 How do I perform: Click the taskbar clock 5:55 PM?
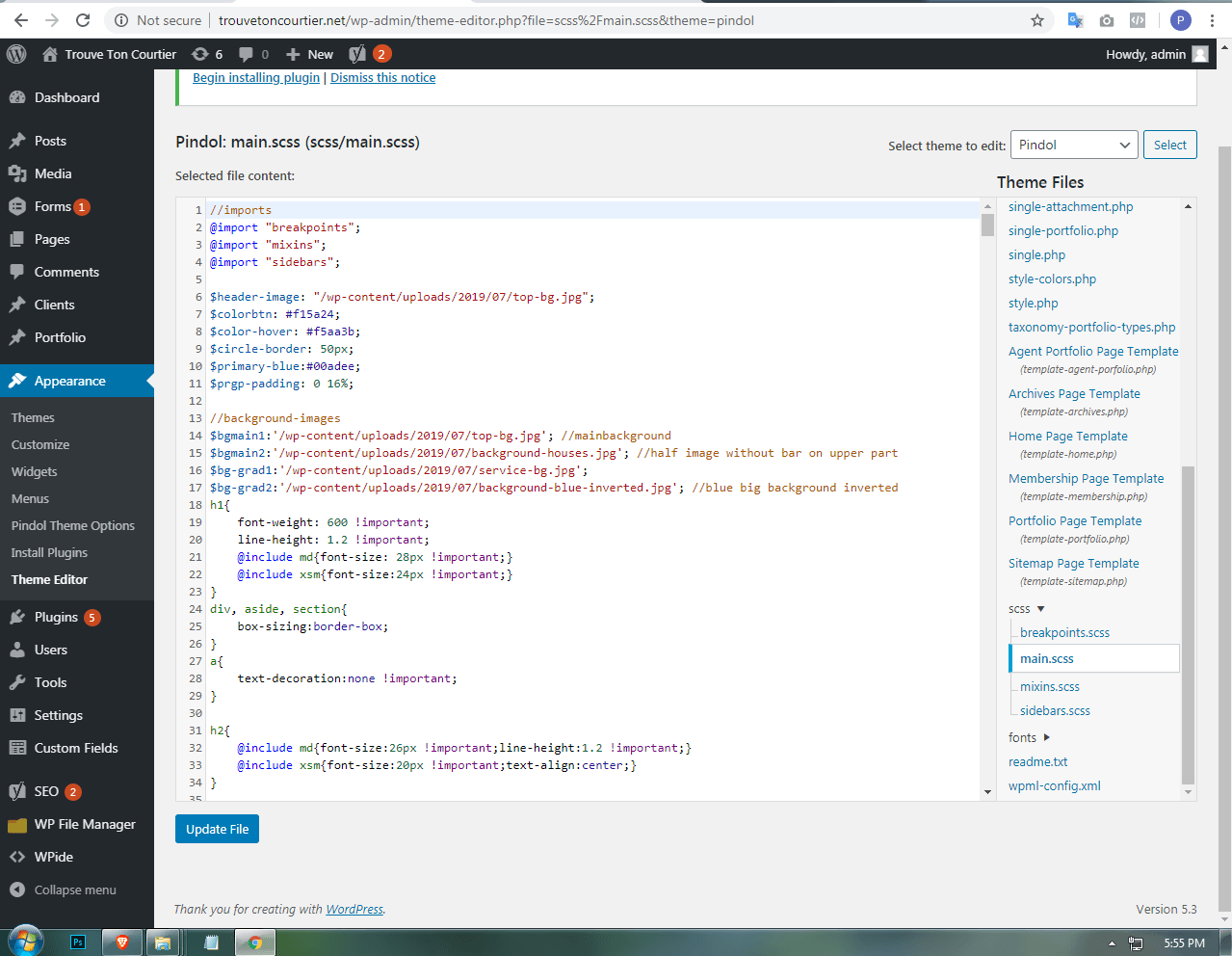click(x=1184, y=943)
